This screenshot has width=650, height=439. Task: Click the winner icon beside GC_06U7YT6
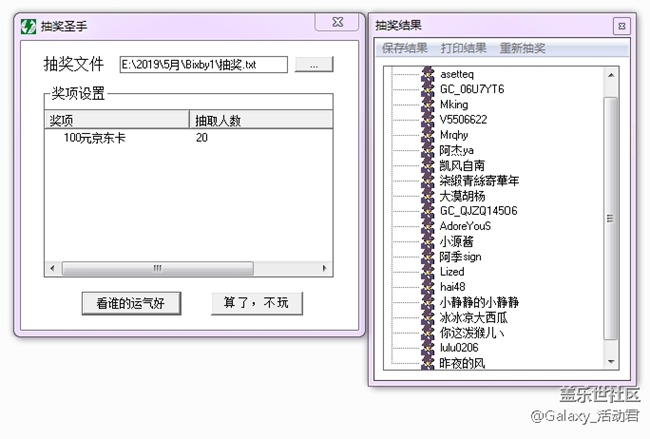(428, 89)
